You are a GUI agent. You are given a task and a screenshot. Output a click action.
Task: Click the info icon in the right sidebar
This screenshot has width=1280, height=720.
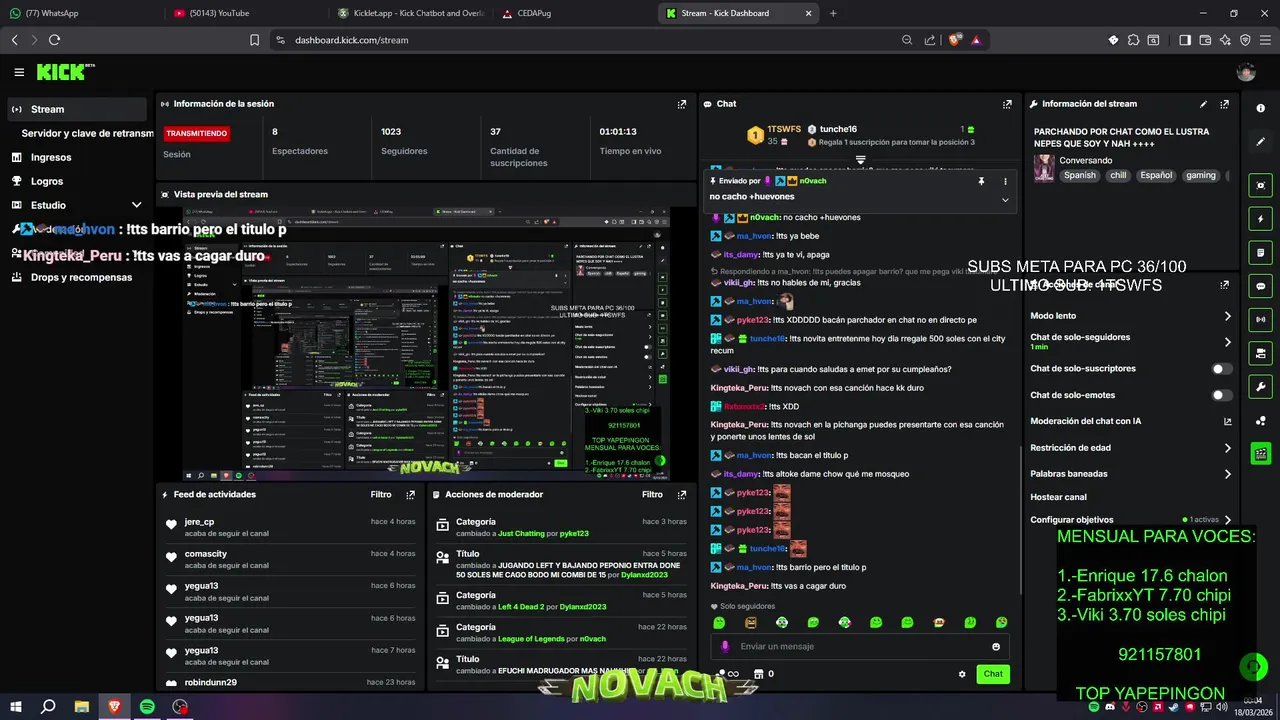pos(1261,108)
